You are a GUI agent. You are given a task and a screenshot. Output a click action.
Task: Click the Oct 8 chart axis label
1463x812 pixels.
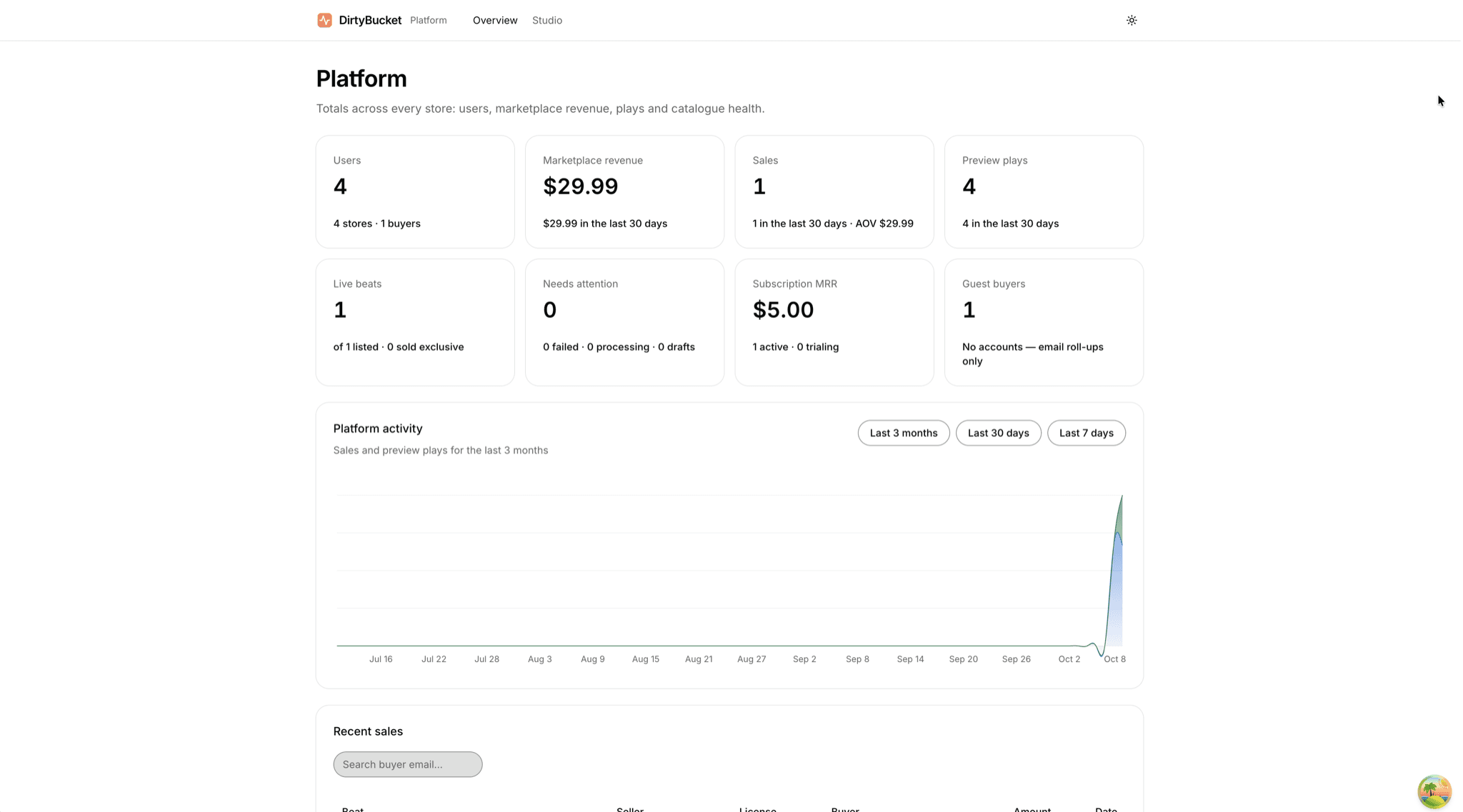(x=1114, y=659)
